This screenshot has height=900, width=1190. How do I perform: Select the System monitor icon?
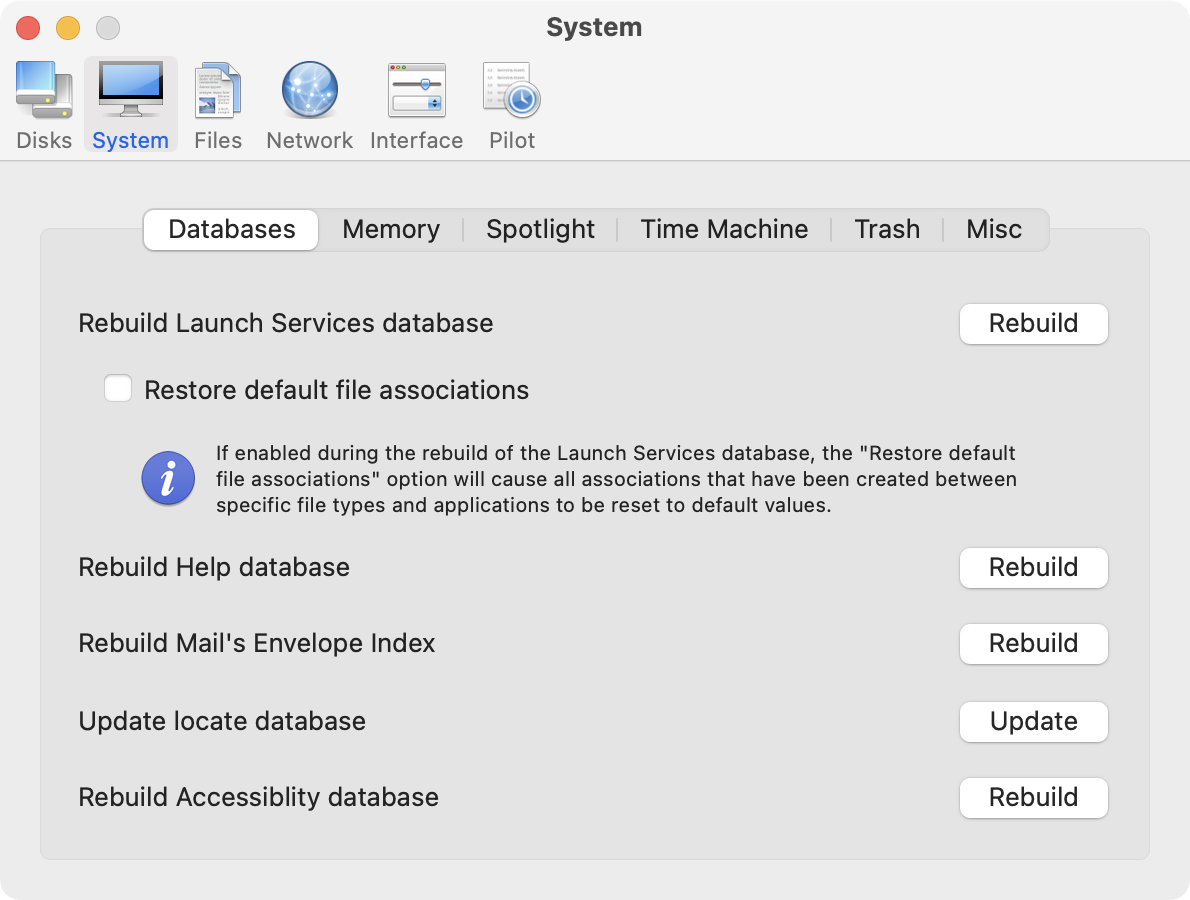pyautogui.click(x=130, y=91)
